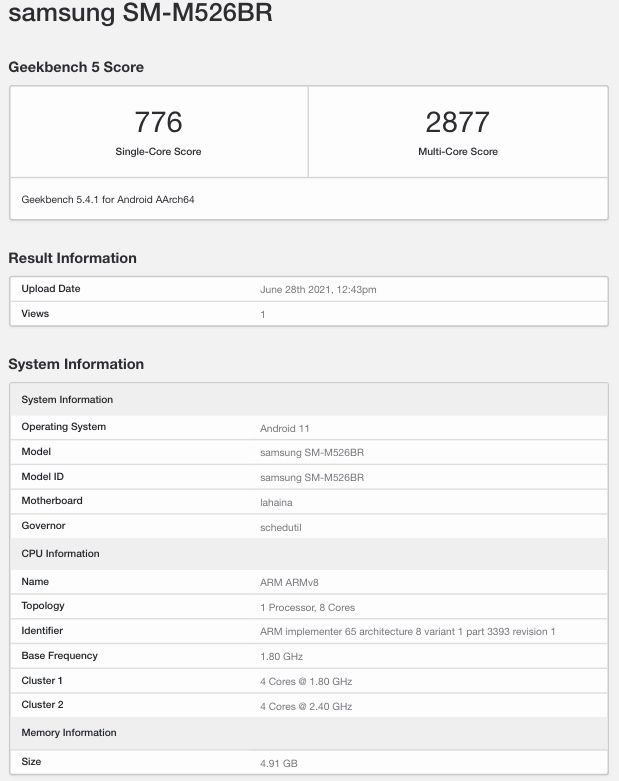Select the 4.91 GB memory size value
Image resolution: width=619 pixels, height=781 pixels.
[279, 763]
